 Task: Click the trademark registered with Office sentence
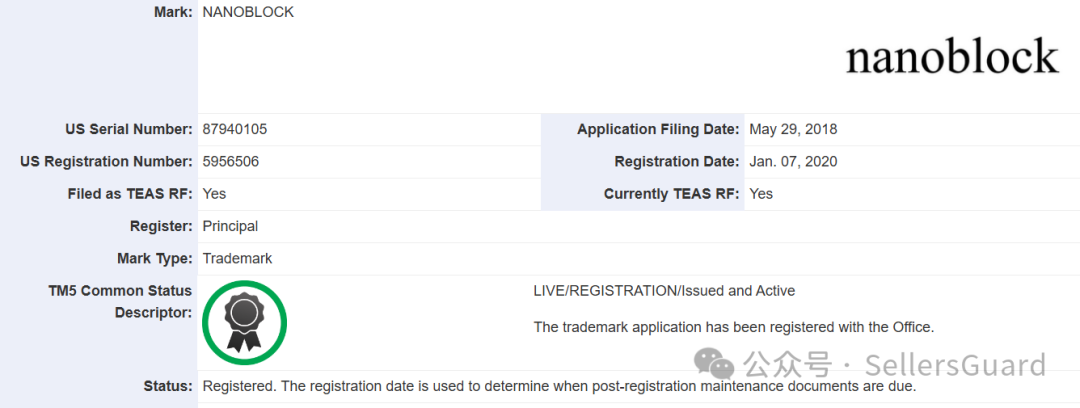tap(733, 327)
